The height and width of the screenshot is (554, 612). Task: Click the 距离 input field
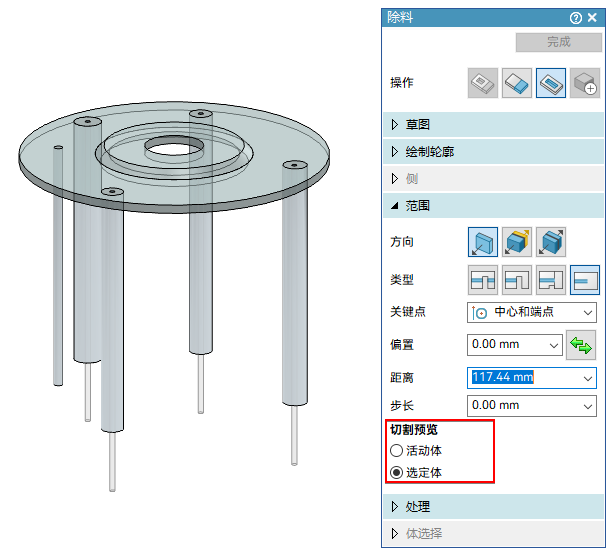522,377
